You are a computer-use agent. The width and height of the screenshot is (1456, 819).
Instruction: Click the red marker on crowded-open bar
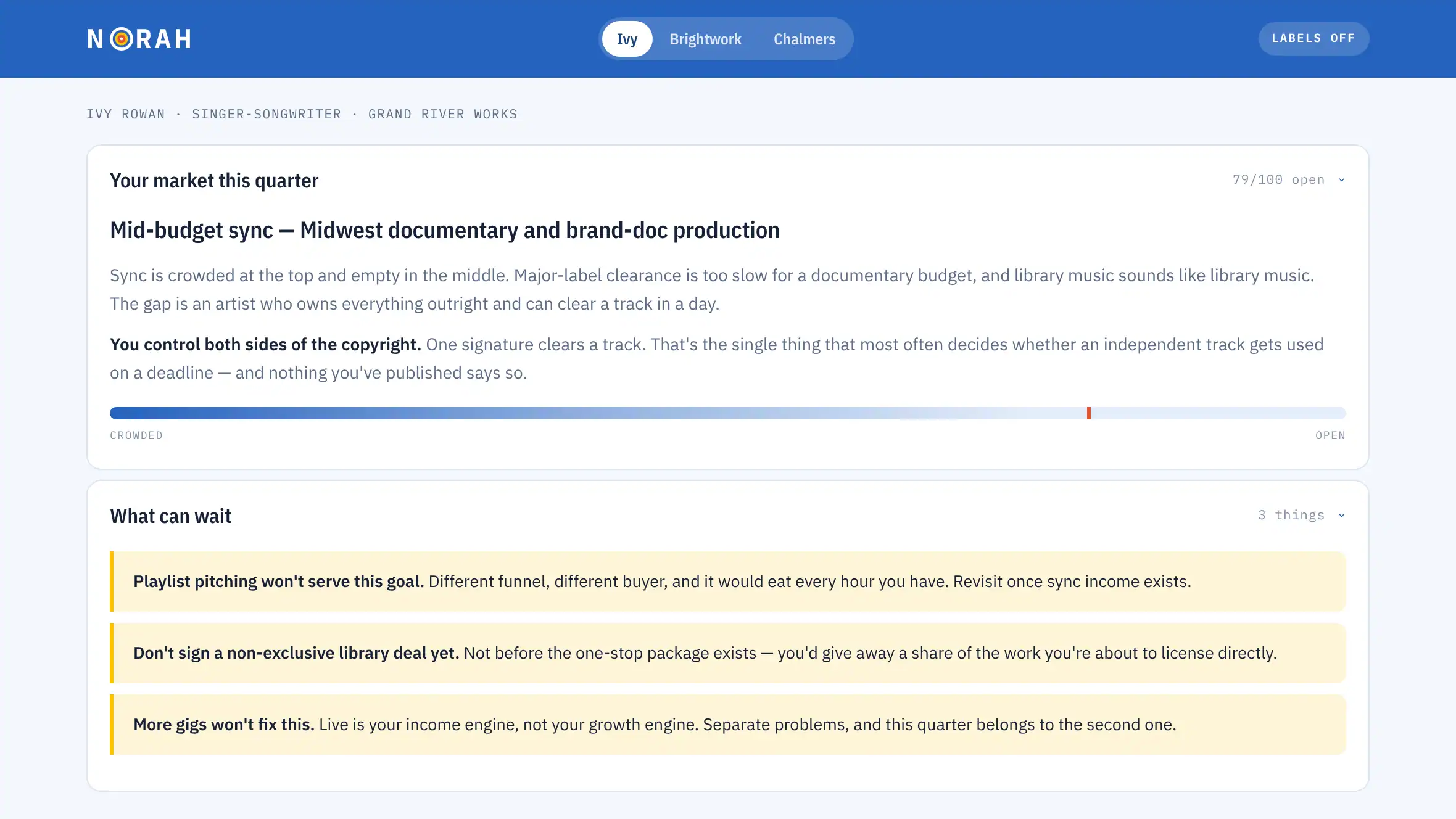click(x=1089, y=413)
